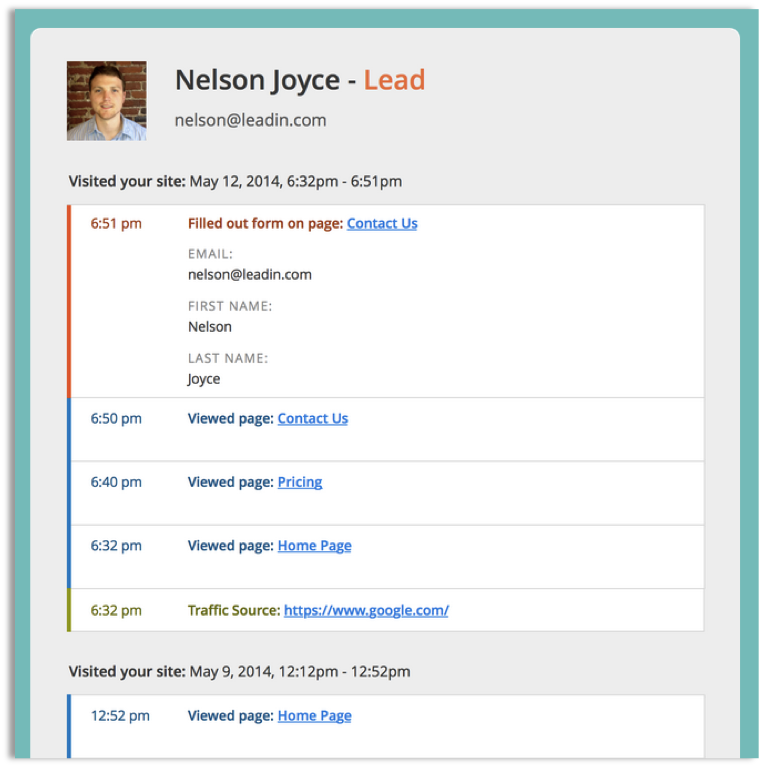Click the 6:40 pm timestamp

pos(116,482)
